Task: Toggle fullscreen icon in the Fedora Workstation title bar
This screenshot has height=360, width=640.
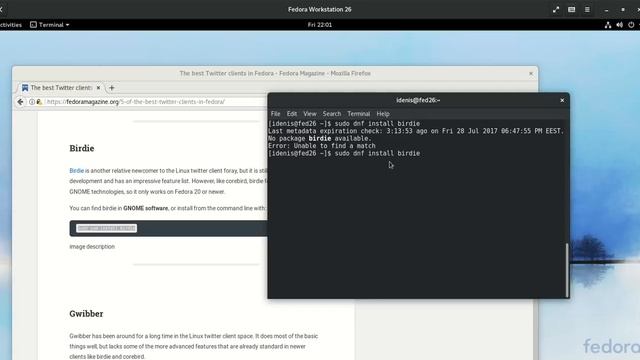Action: point(556,9)
